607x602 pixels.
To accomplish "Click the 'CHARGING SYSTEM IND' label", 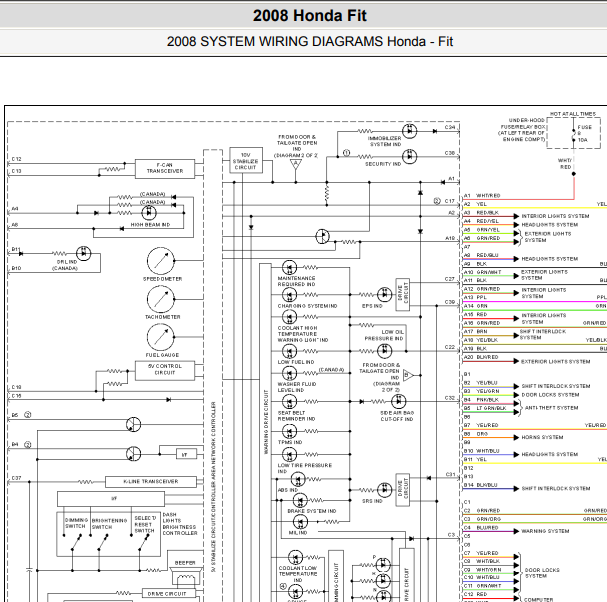I will [307, 306].
